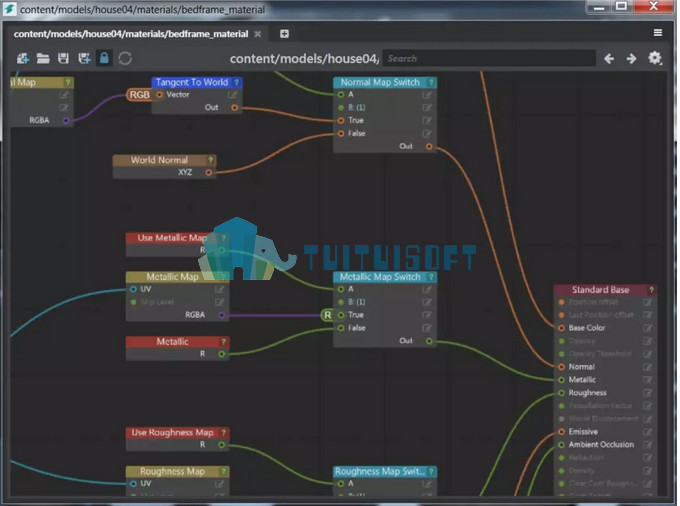Click the RGB swizzle tag on Vector input

(139, 95)
